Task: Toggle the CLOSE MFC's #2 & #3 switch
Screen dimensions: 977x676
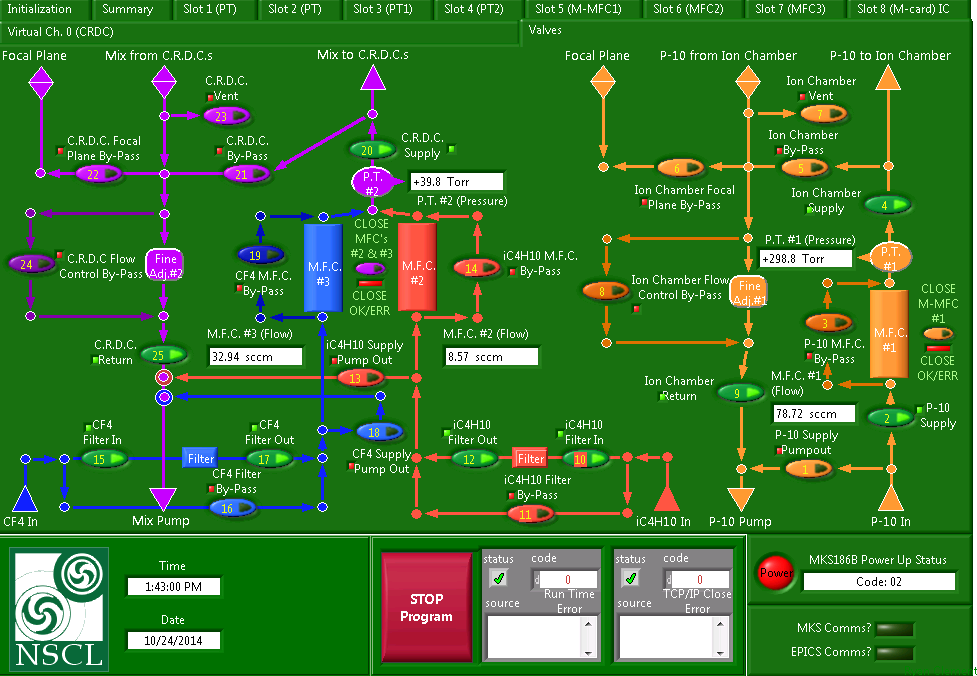Action: coord(370,269)
